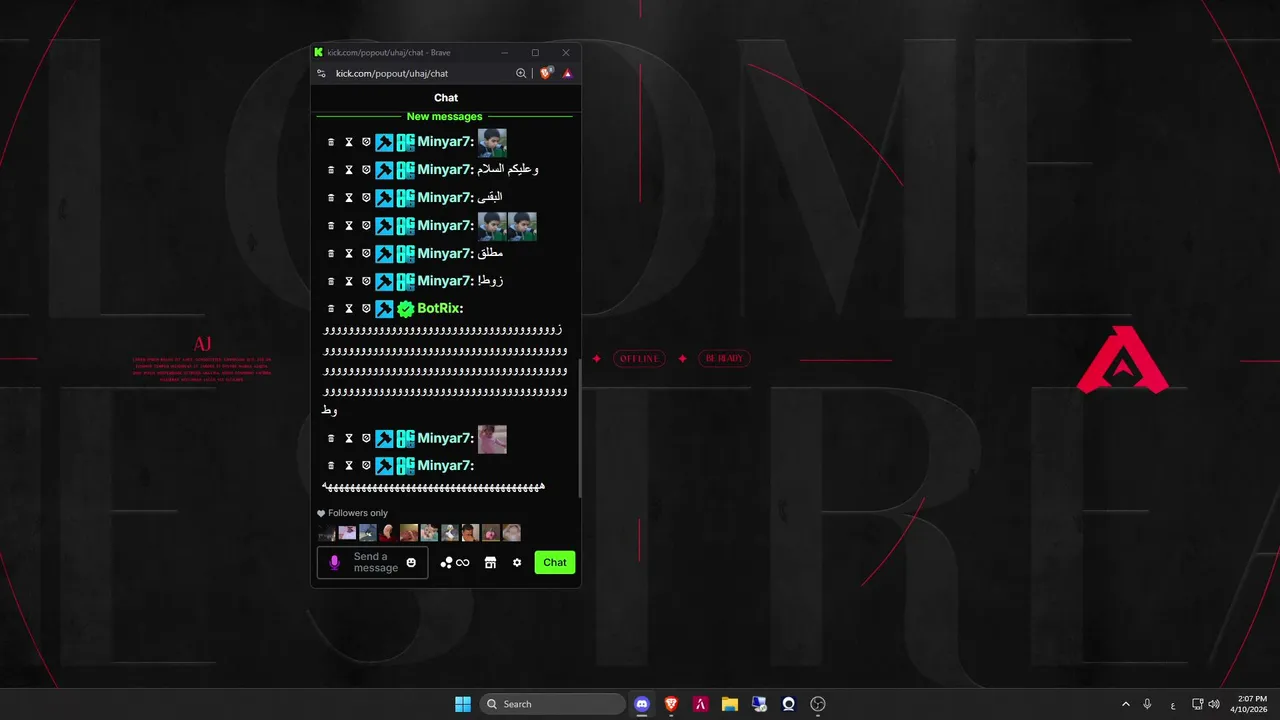Show hidden tray icons chevron
The height and width of the screenshot is (720, 1280).
(x=1126, y=704)
